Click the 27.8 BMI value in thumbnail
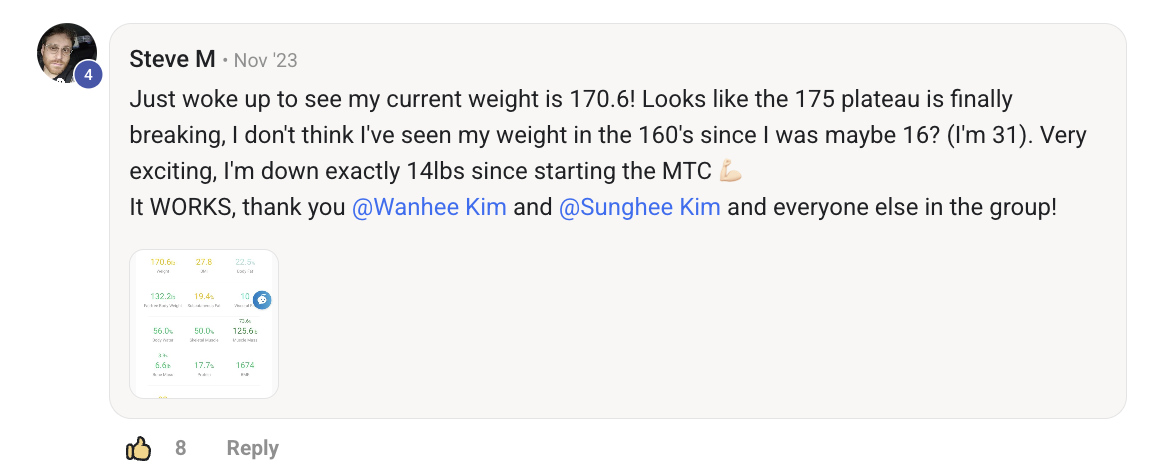The width and height of the screenshot is (1160, 474). 204,262
